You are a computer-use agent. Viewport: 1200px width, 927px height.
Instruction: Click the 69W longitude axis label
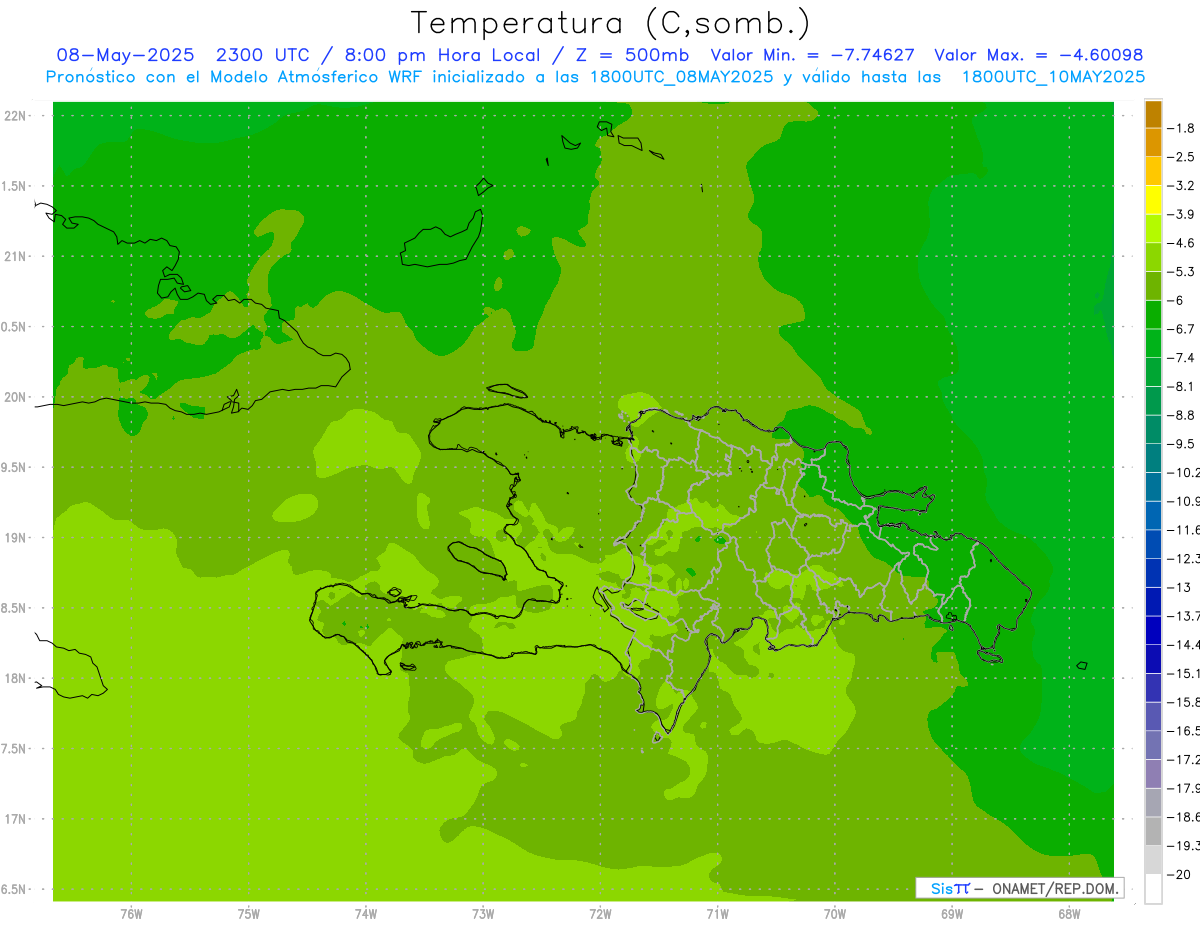click(x=952, y=914)
